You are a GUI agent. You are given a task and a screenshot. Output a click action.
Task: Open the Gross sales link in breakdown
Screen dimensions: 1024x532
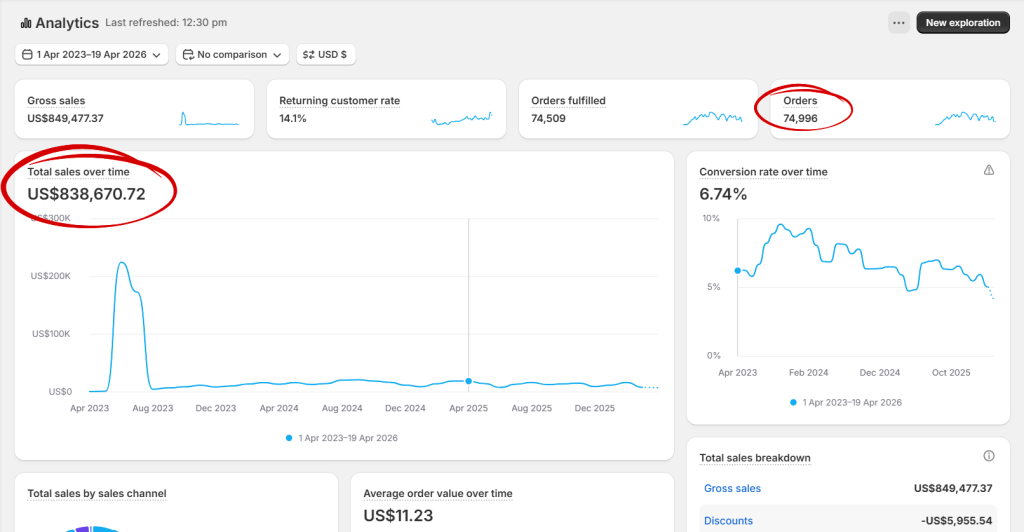point(732,489)
